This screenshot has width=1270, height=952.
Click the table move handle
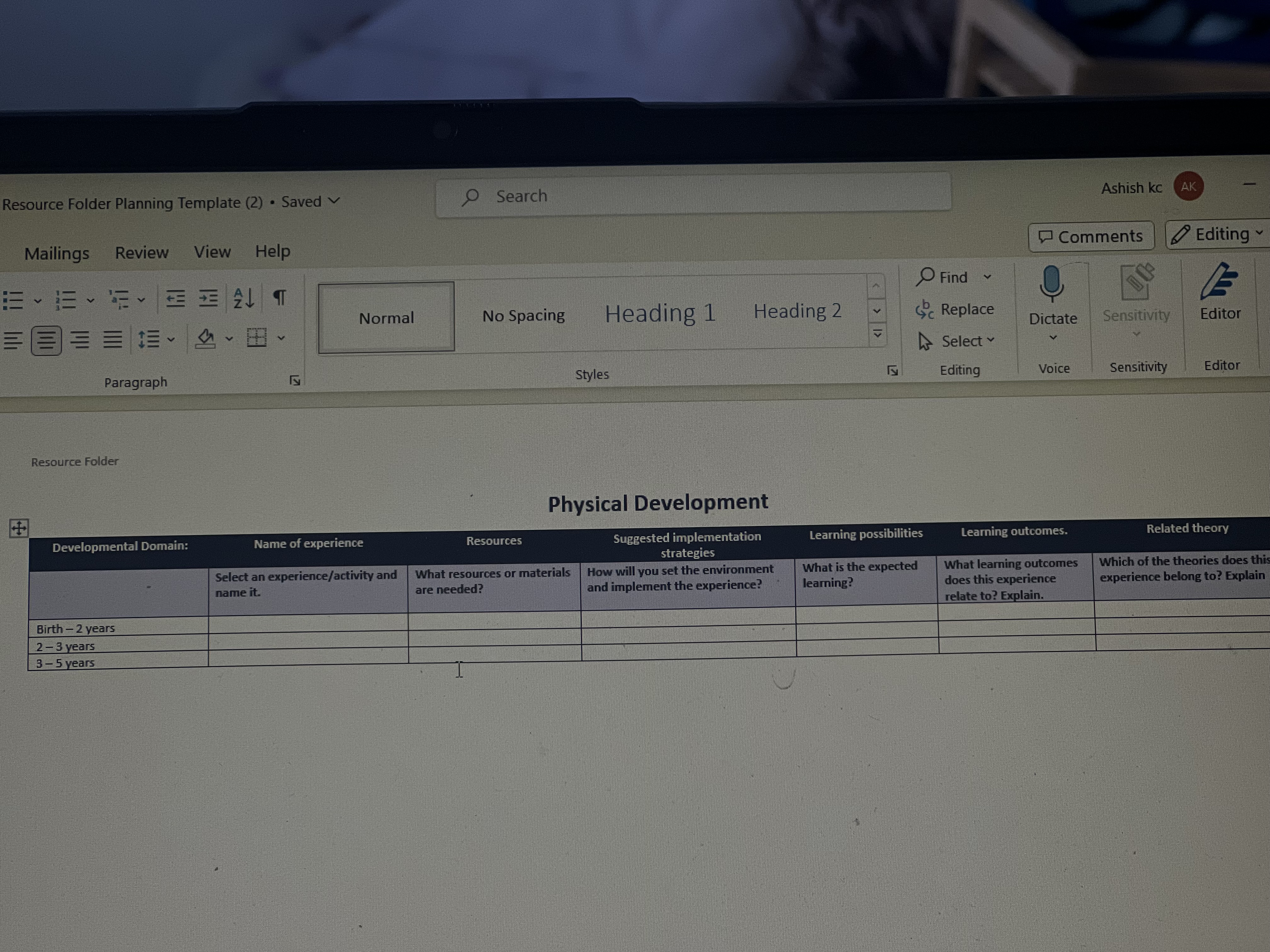click(18, 528)
